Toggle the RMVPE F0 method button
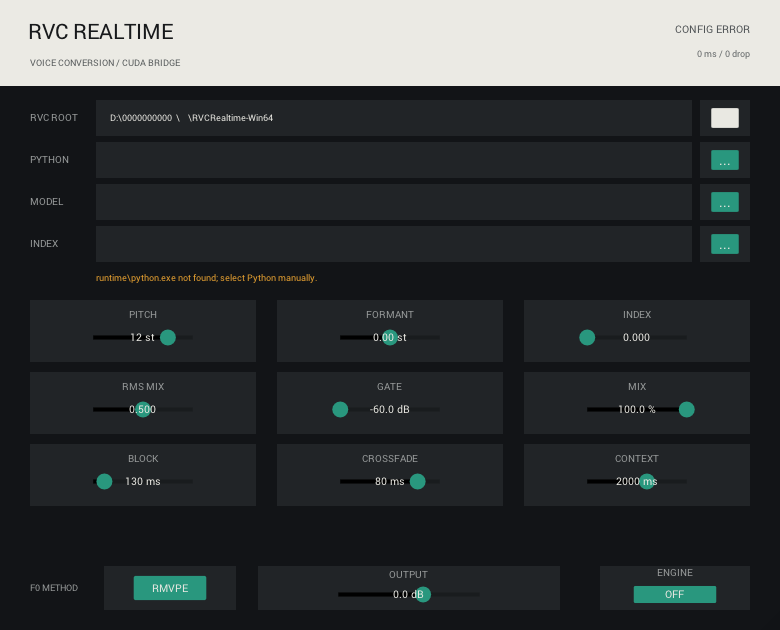 pyautogui.click(x=170, y=588)
